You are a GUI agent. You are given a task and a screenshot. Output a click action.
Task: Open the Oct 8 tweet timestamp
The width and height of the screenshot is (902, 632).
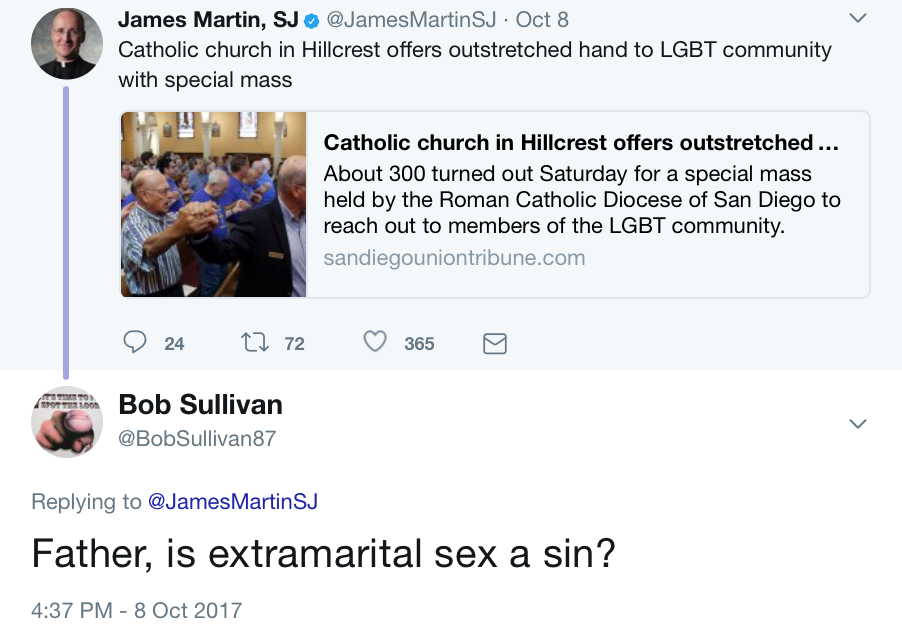(x=542, y=20)
